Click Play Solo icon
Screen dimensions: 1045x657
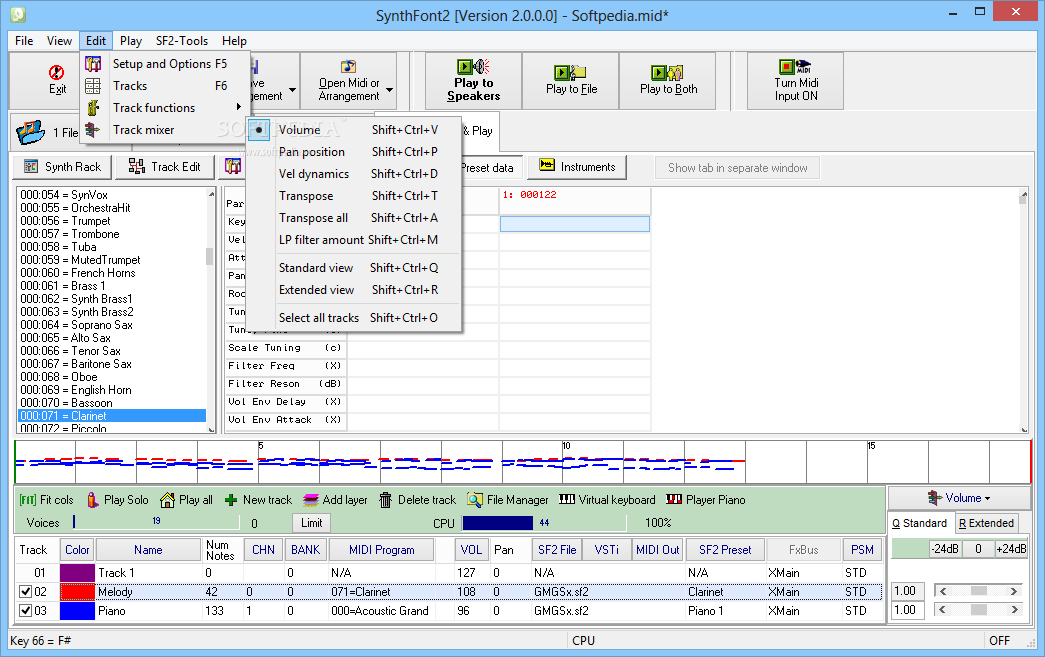[93, 500]
